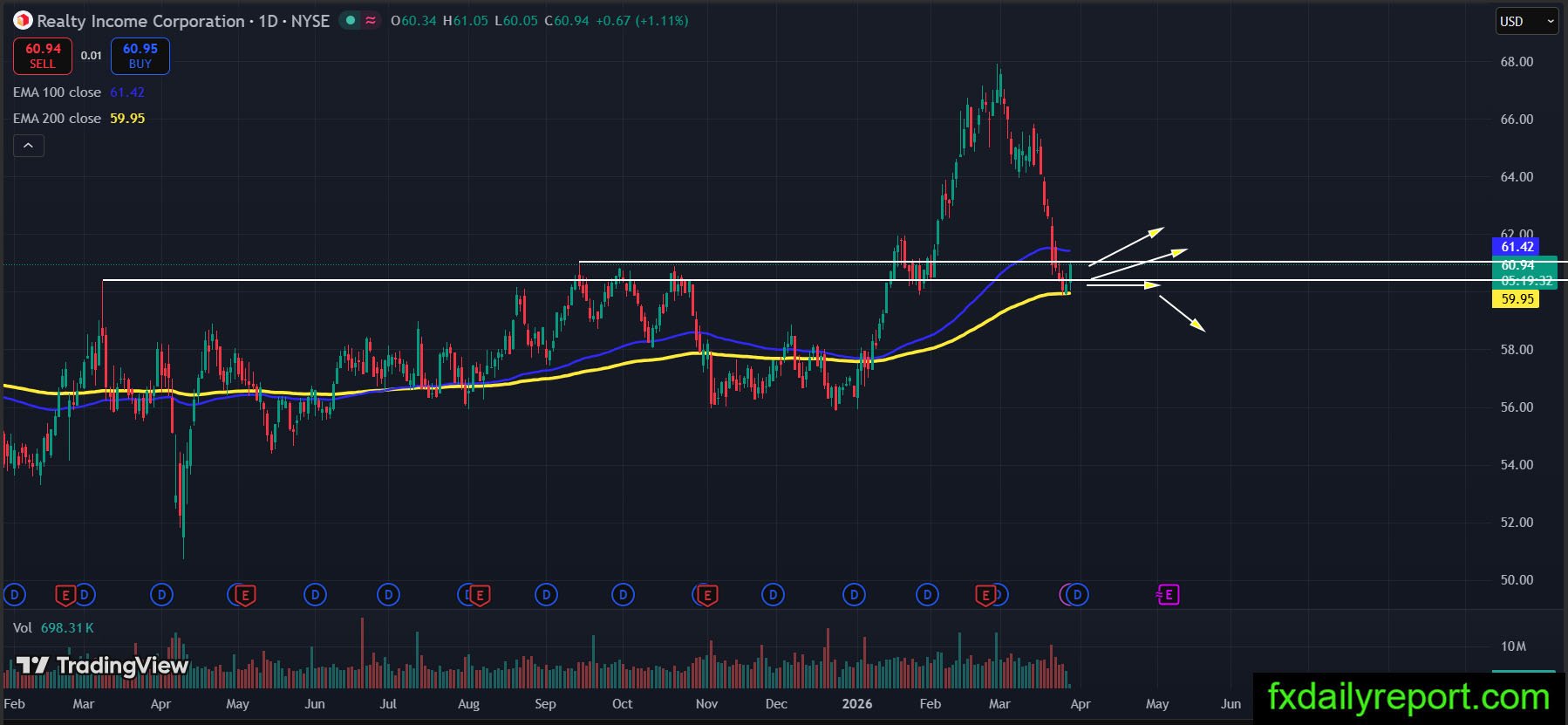The width and height of the screenshot is (1568, 725).
Task: Open the dividend D marker above Dec
Action: coord(773,595)
